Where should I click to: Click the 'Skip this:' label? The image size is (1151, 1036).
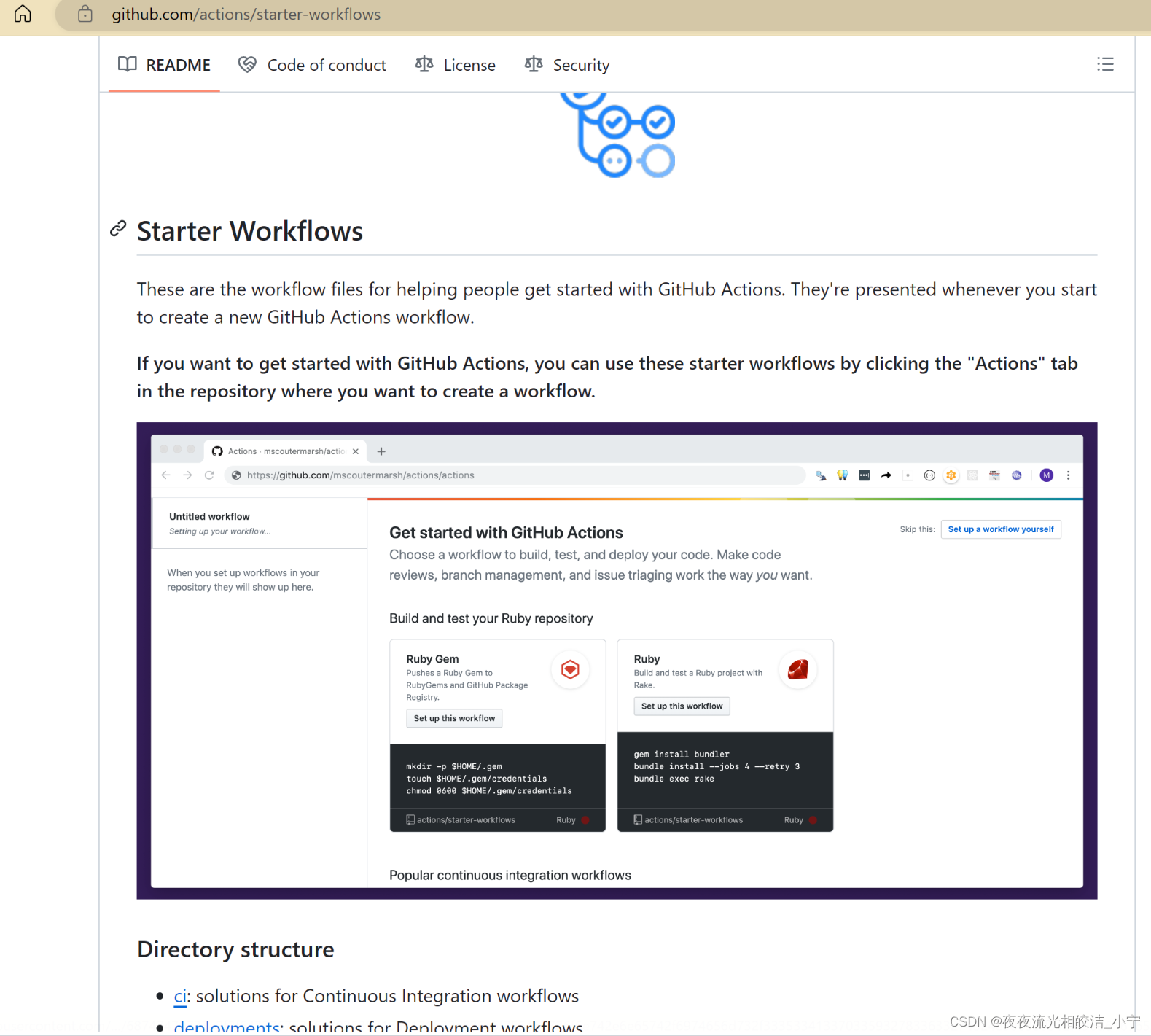917,529
